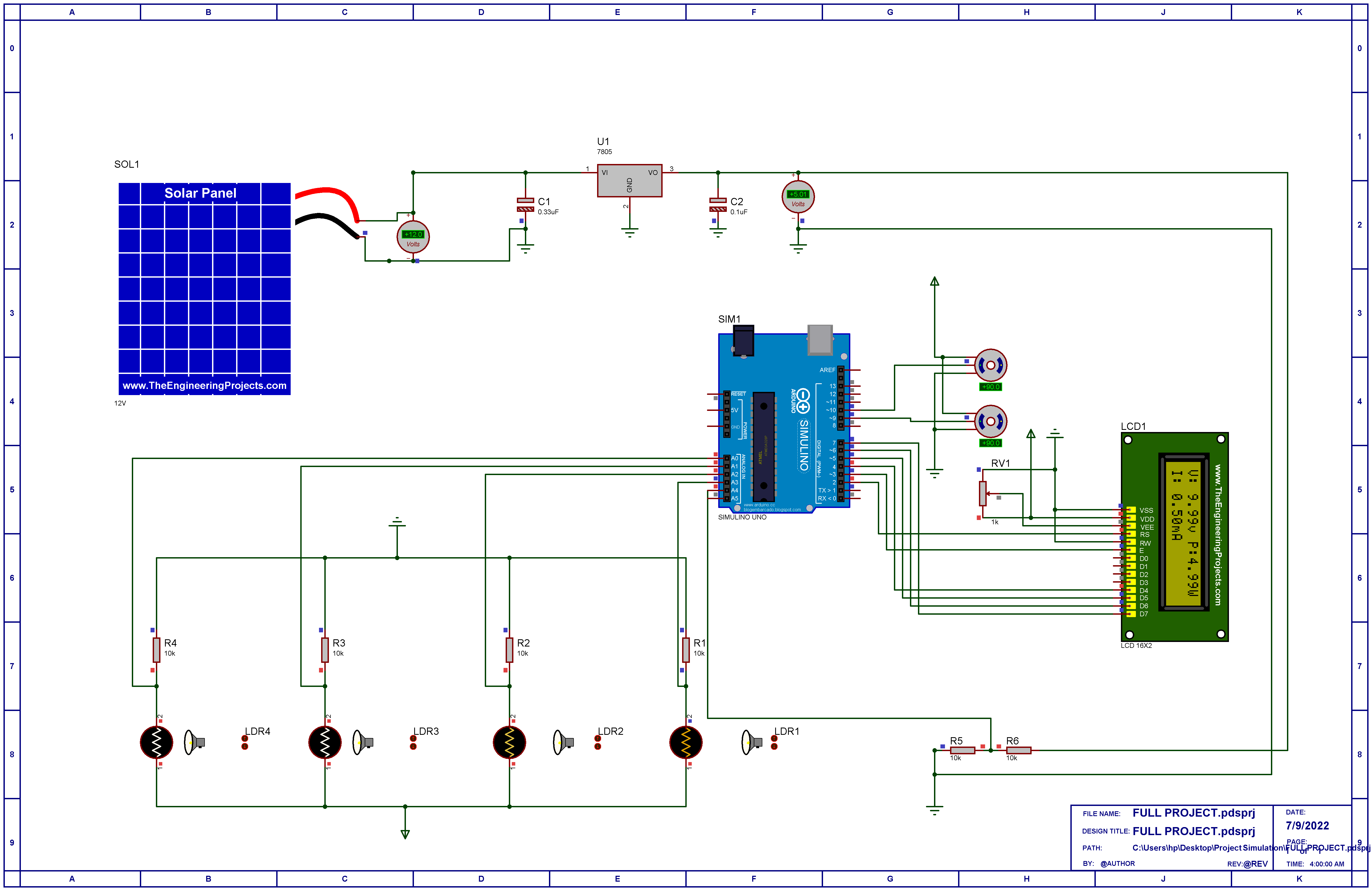Click the LDR4 photoresistor symbol
Viewport: 1372px width, 891px height.
pos(156,742)
